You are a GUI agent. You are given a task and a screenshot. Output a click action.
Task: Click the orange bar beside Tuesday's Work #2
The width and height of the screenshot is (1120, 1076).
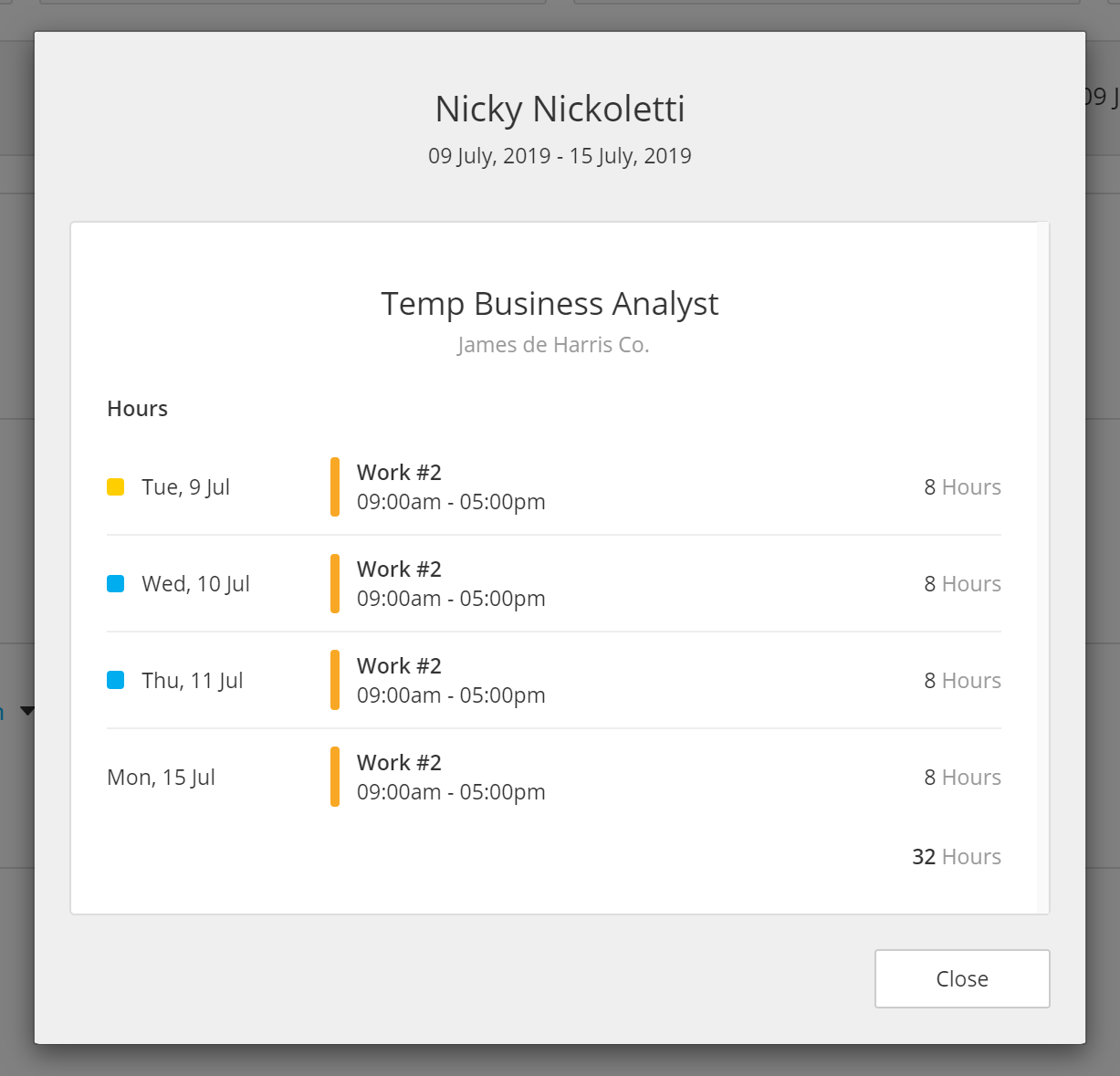(x=335, y=487)
